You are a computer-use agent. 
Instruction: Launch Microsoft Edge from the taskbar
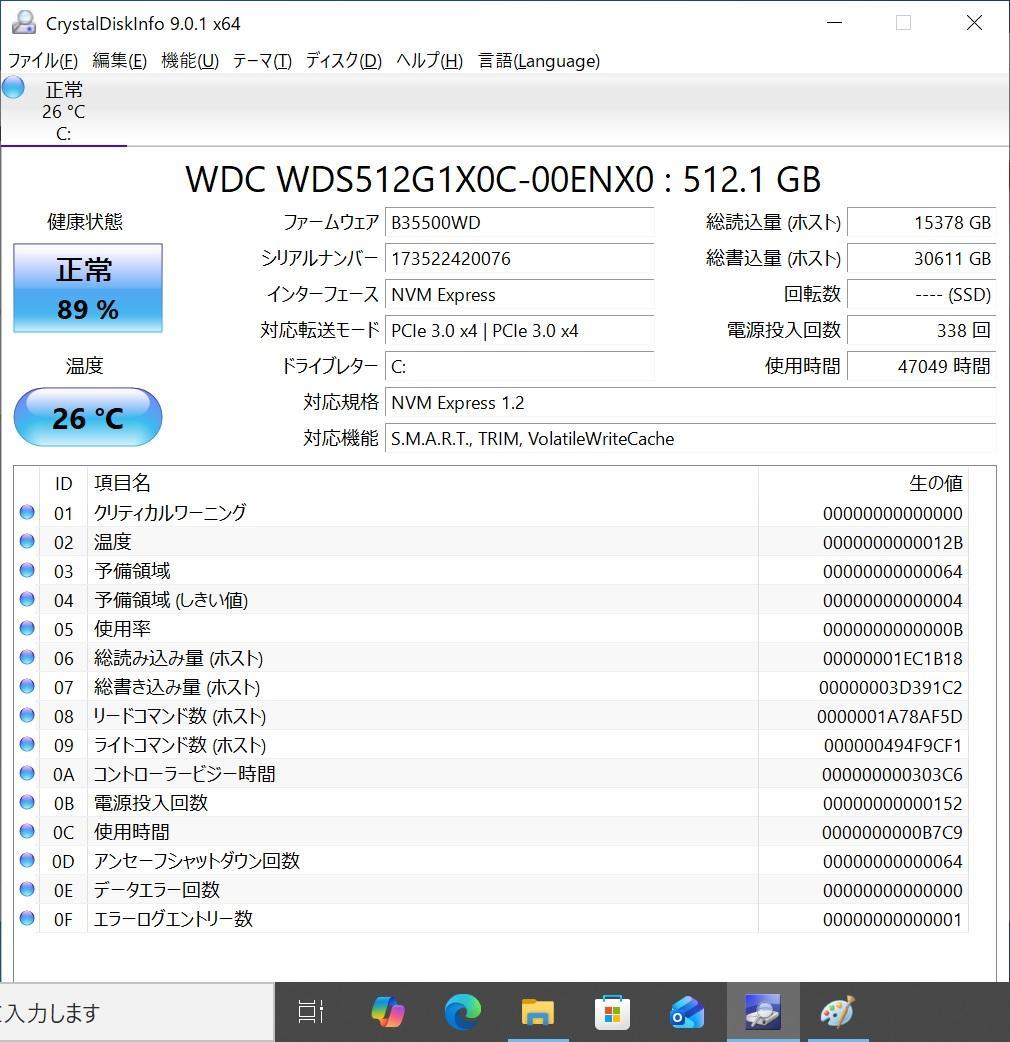pos(462,1012)
